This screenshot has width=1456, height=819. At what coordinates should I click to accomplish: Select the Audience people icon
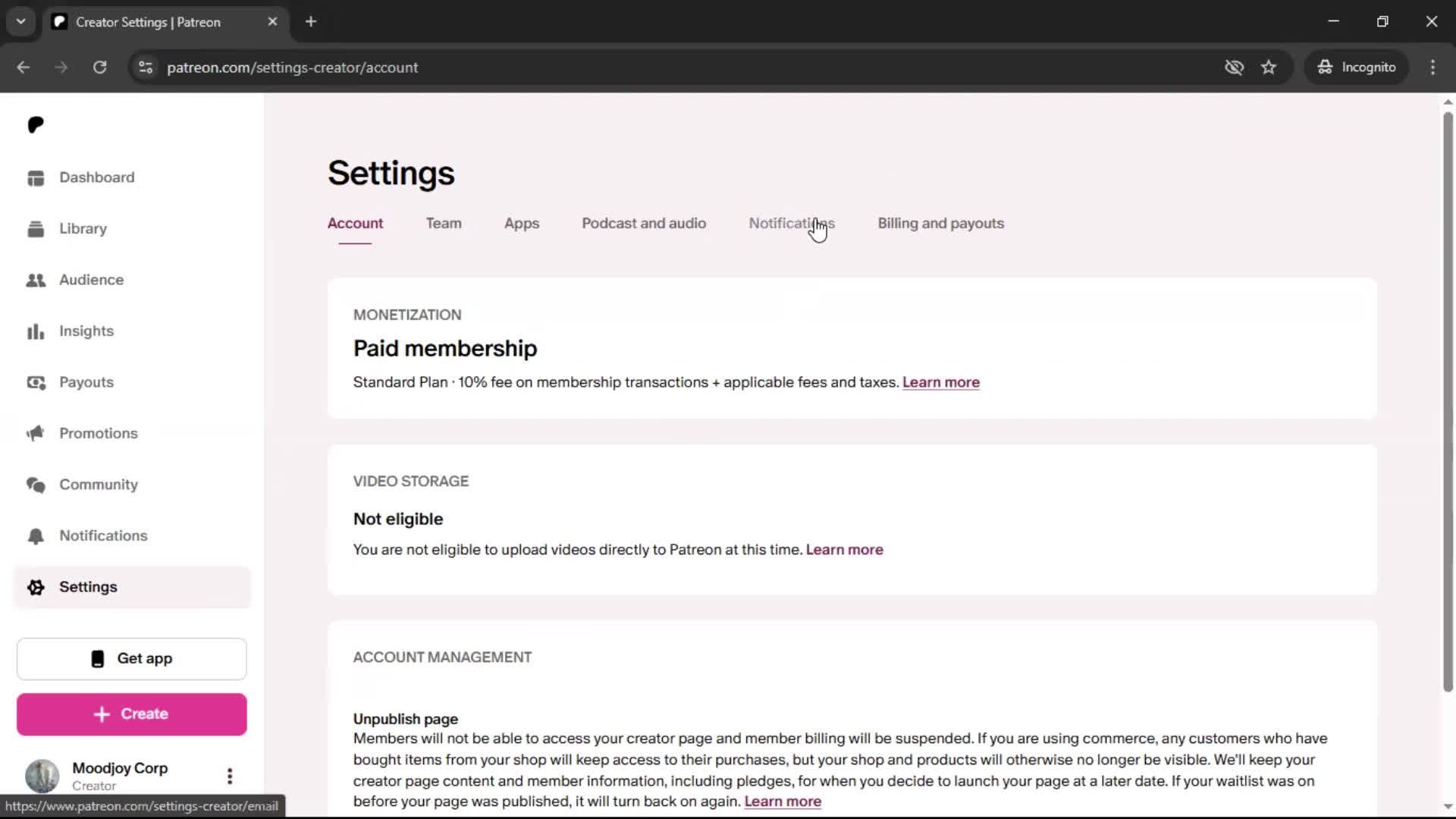click(36, 280)
